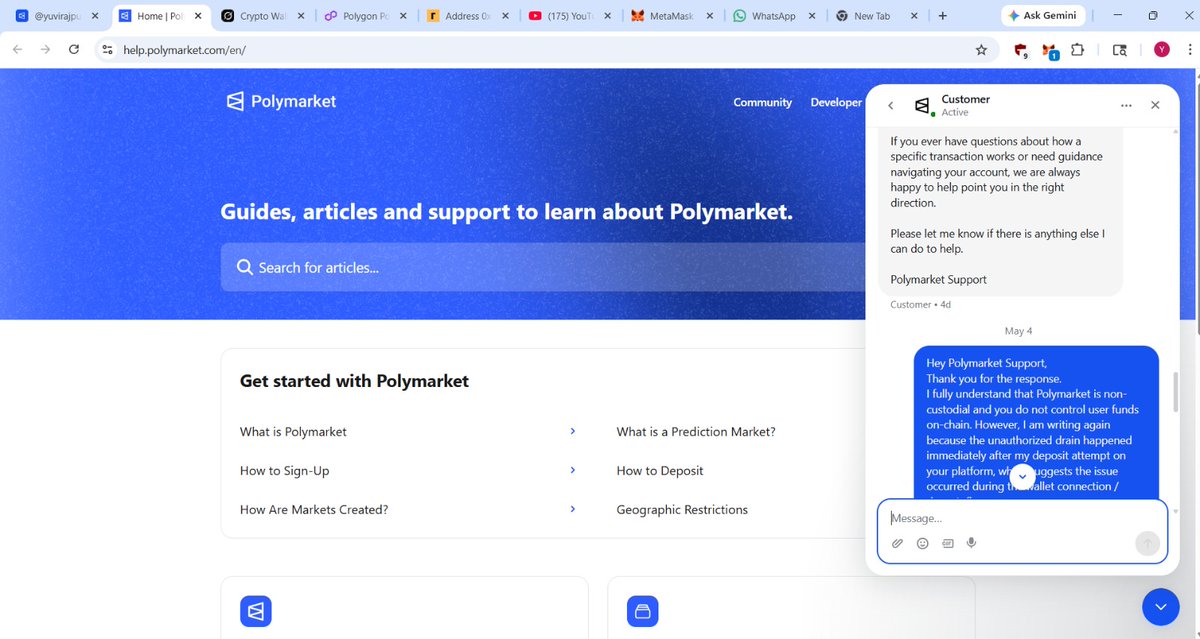Open the Geographic Restrictions article
The height and width of the screenshot is (639, 1200).
click(682, 510)
